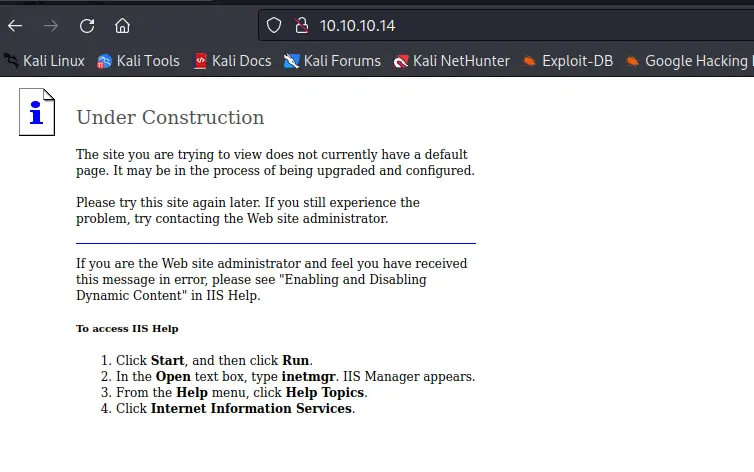
Task: Click the blue information page icon
Action: click(x=37, y=112)
